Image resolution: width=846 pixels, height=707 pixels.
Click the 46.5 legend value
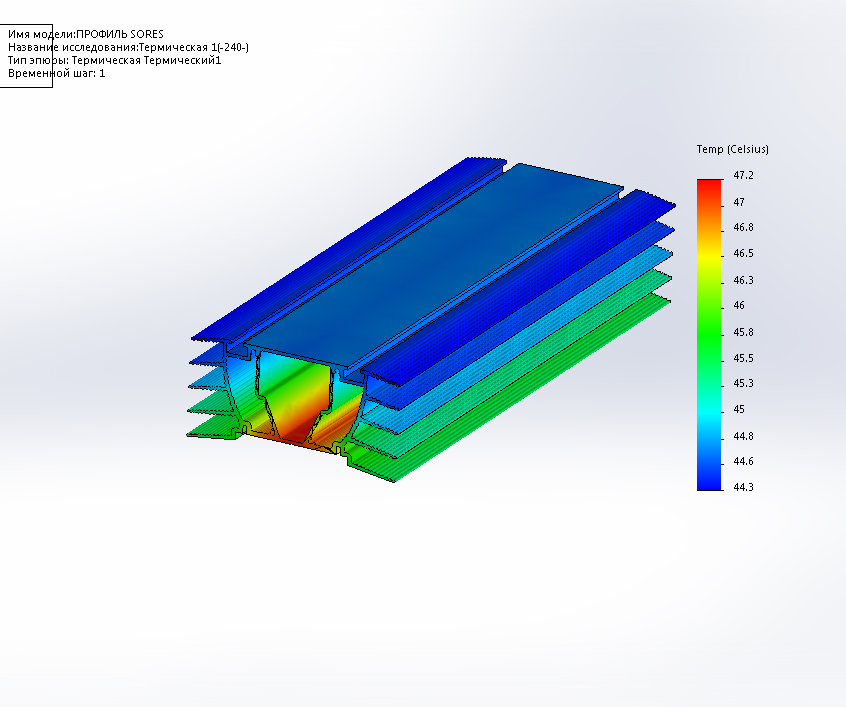743,253
